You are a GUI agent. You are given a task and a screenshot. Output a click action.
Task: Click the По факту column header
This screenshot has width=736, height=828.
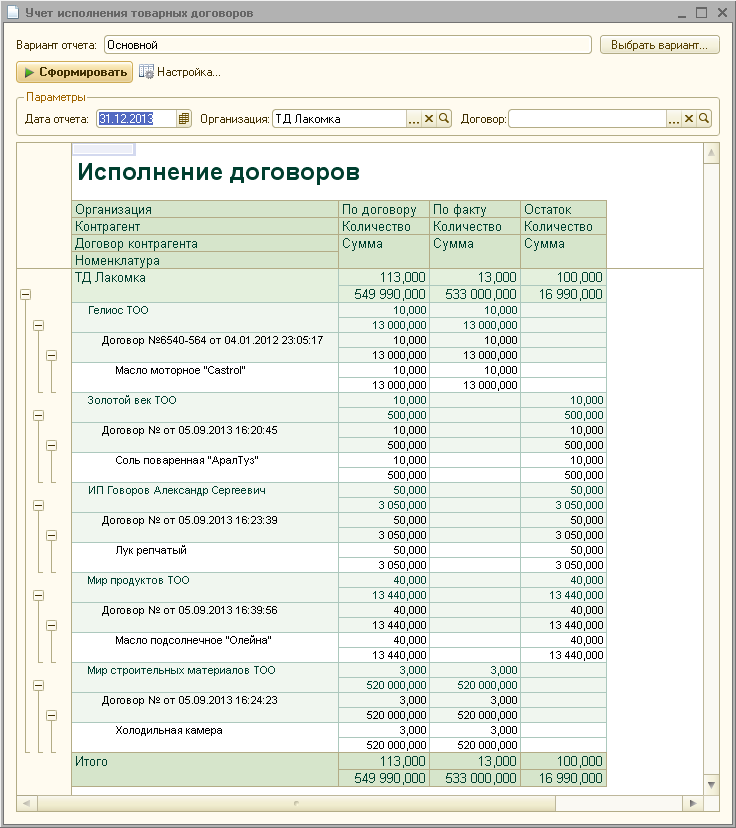coord(475,209)
